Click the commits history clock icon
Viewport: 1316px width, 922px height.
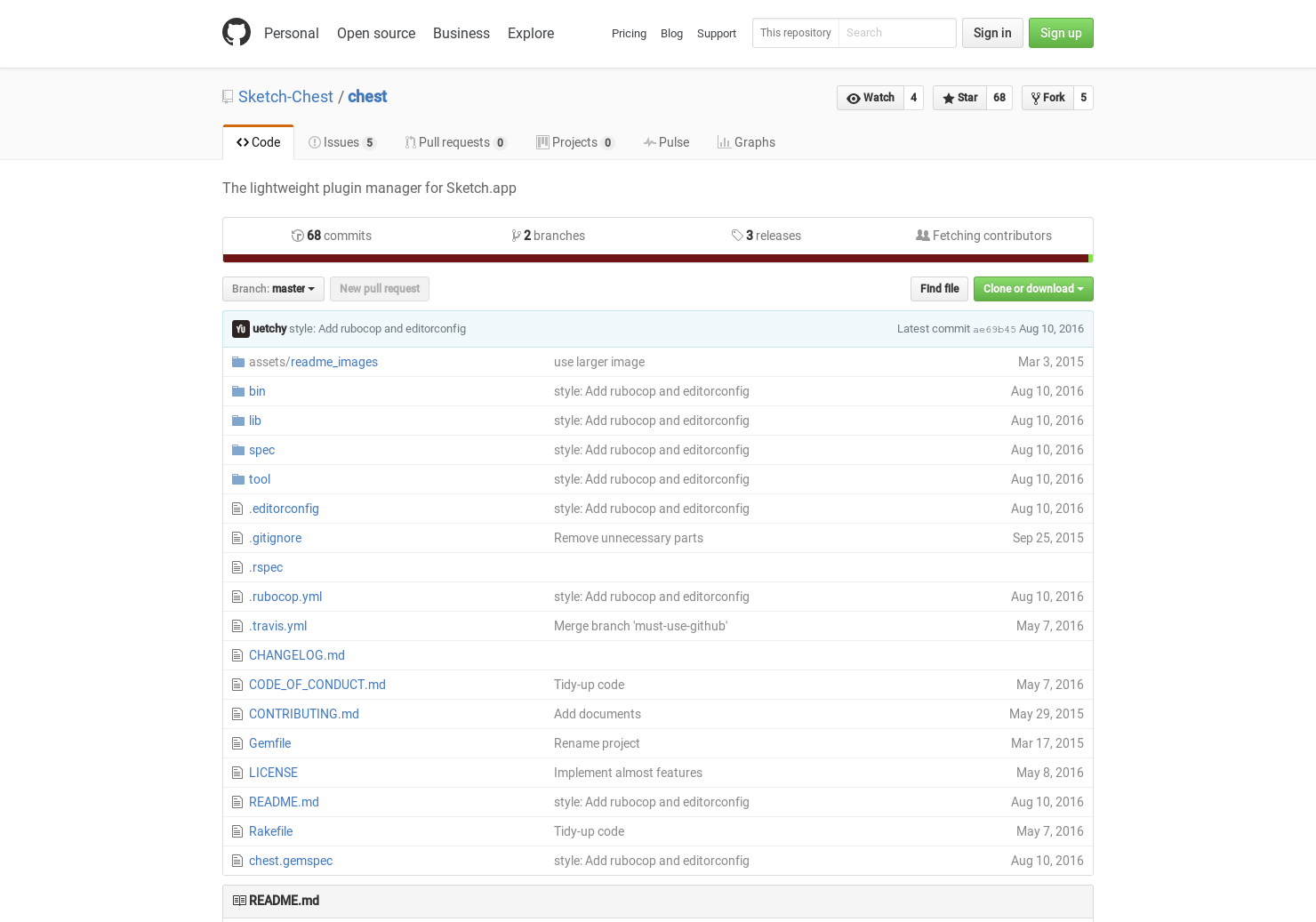pyautogui.click(x=298, y=236)
